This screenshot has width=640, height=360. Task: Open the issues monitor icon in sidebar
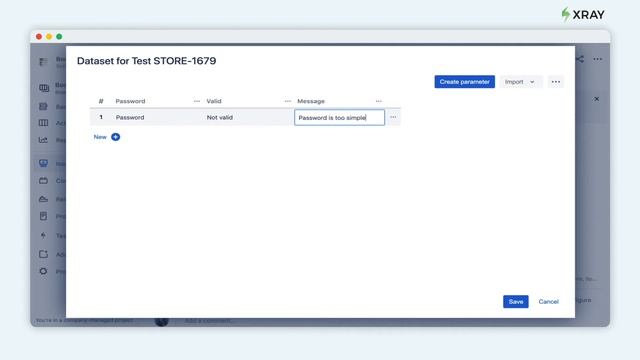43,163
